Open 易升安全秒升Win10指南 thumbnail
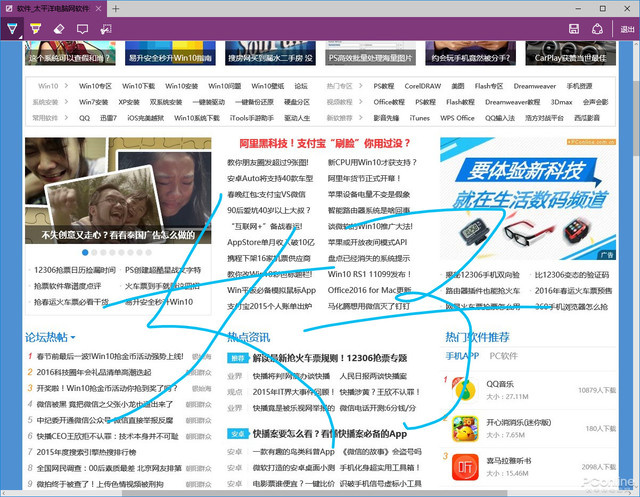 (x=170, y=53)
